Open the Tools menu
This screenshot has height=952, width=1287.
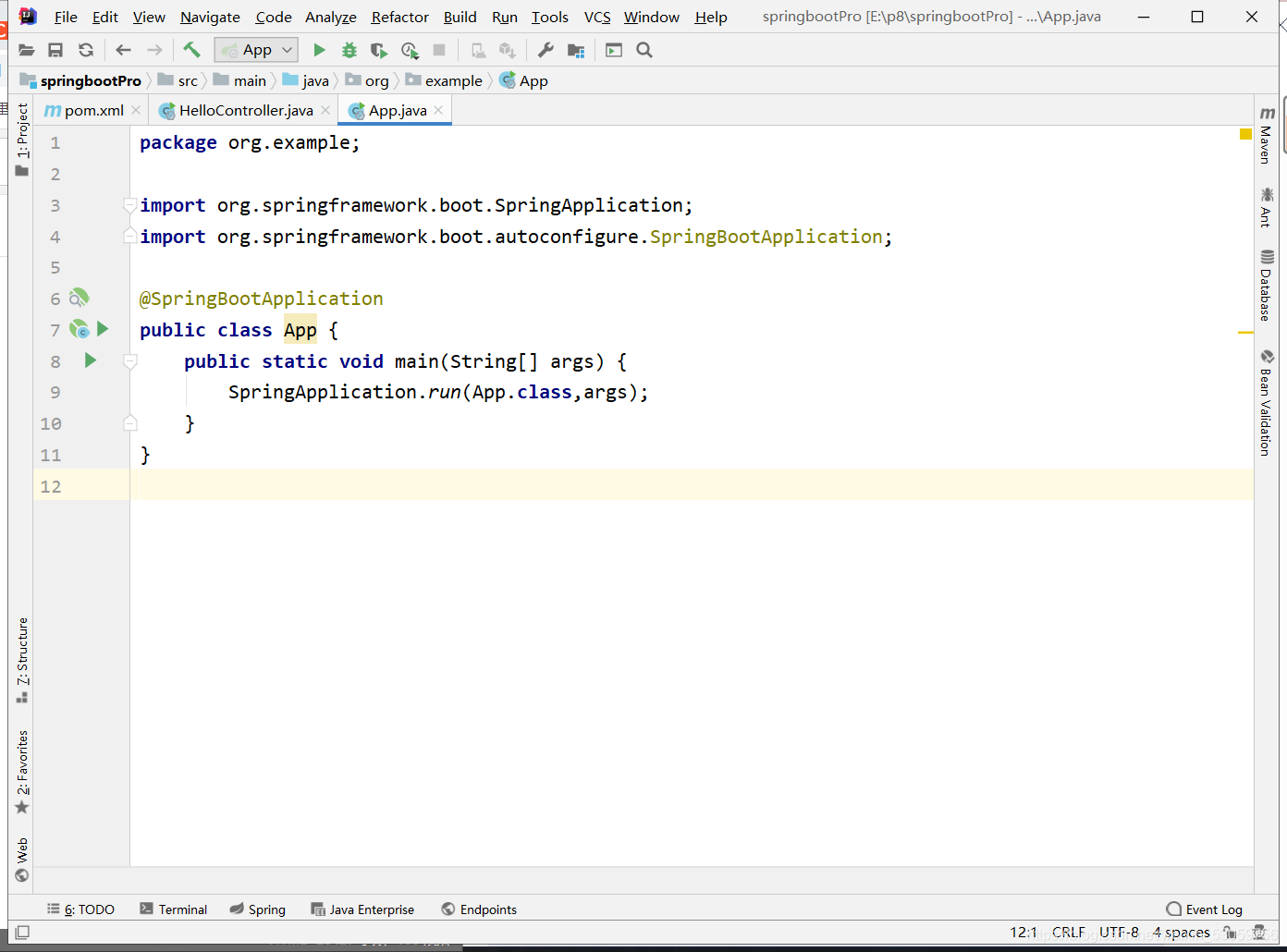(x=549, y=17)
